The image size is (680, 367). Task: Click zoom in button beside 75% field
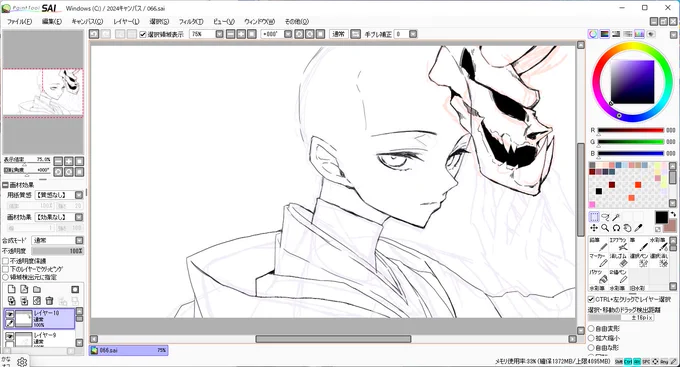click(241, 34)
